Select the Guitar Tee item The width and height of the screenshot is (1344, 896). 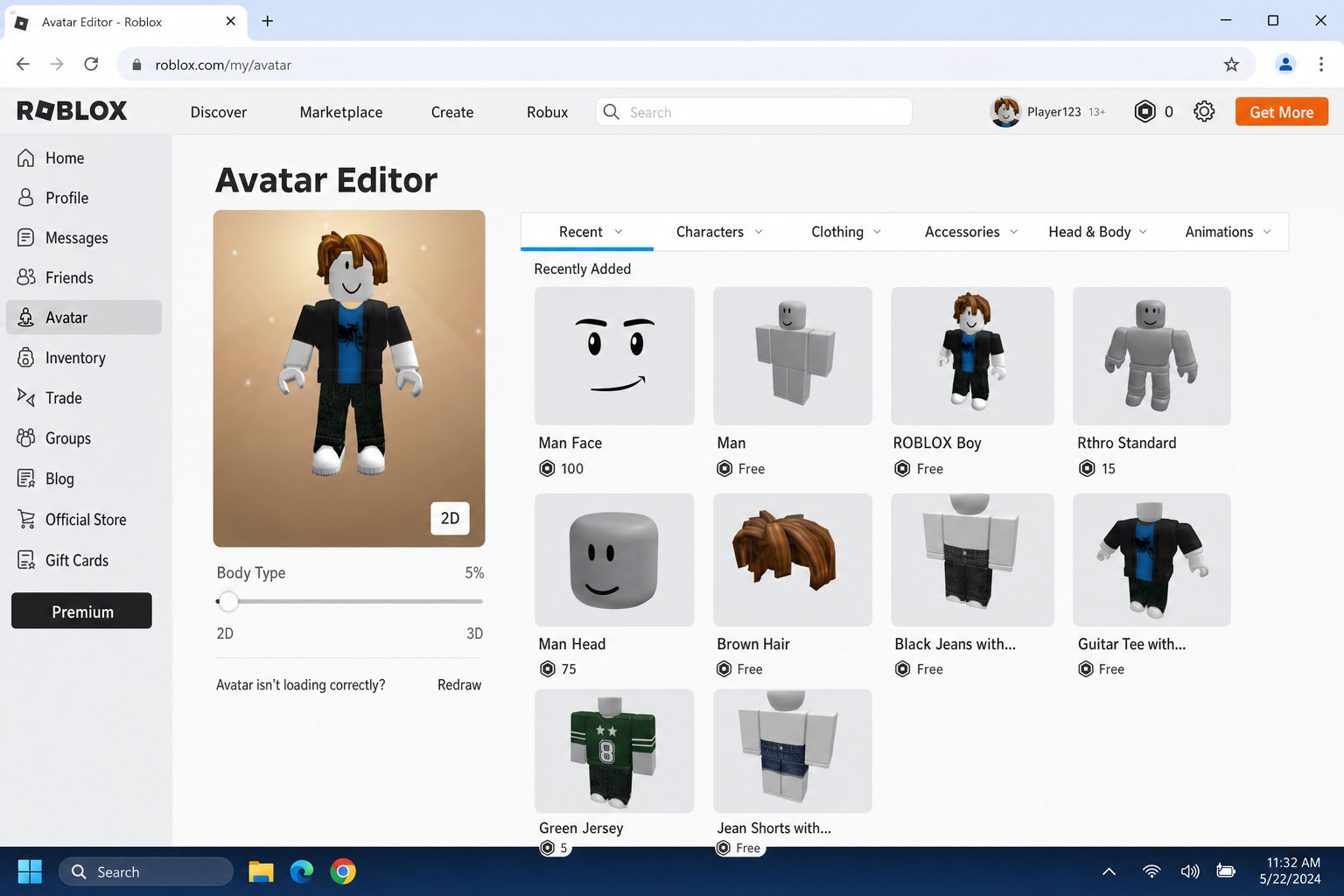1151,560
